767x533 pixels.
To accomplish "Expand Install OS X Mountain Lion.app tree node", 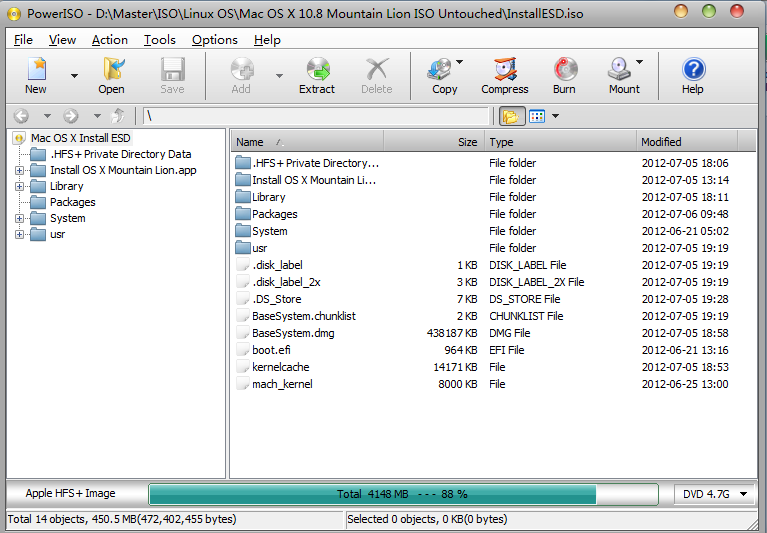I will tap(19, 171).
